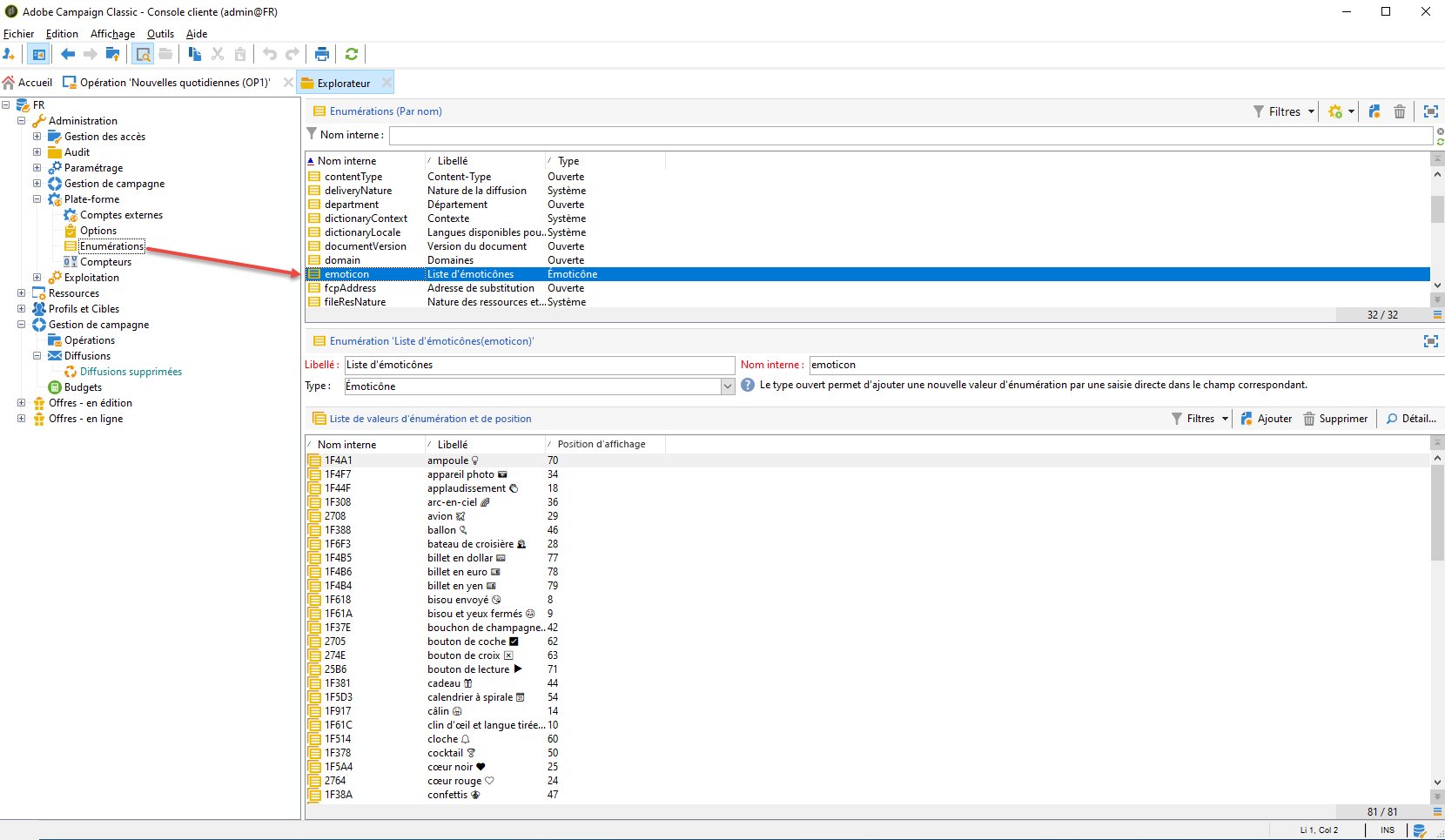Open the Détail... button

[1411, 419]
